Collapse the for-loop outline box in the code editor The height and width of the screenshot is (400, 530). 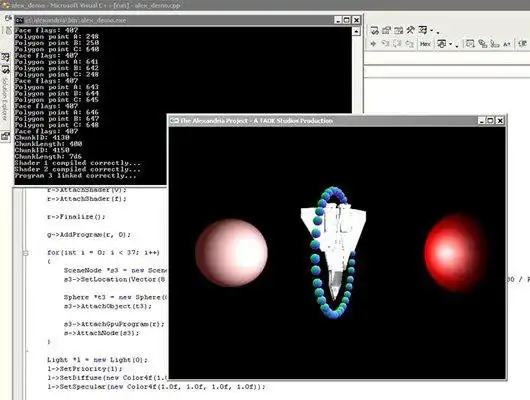click(26, 253)
